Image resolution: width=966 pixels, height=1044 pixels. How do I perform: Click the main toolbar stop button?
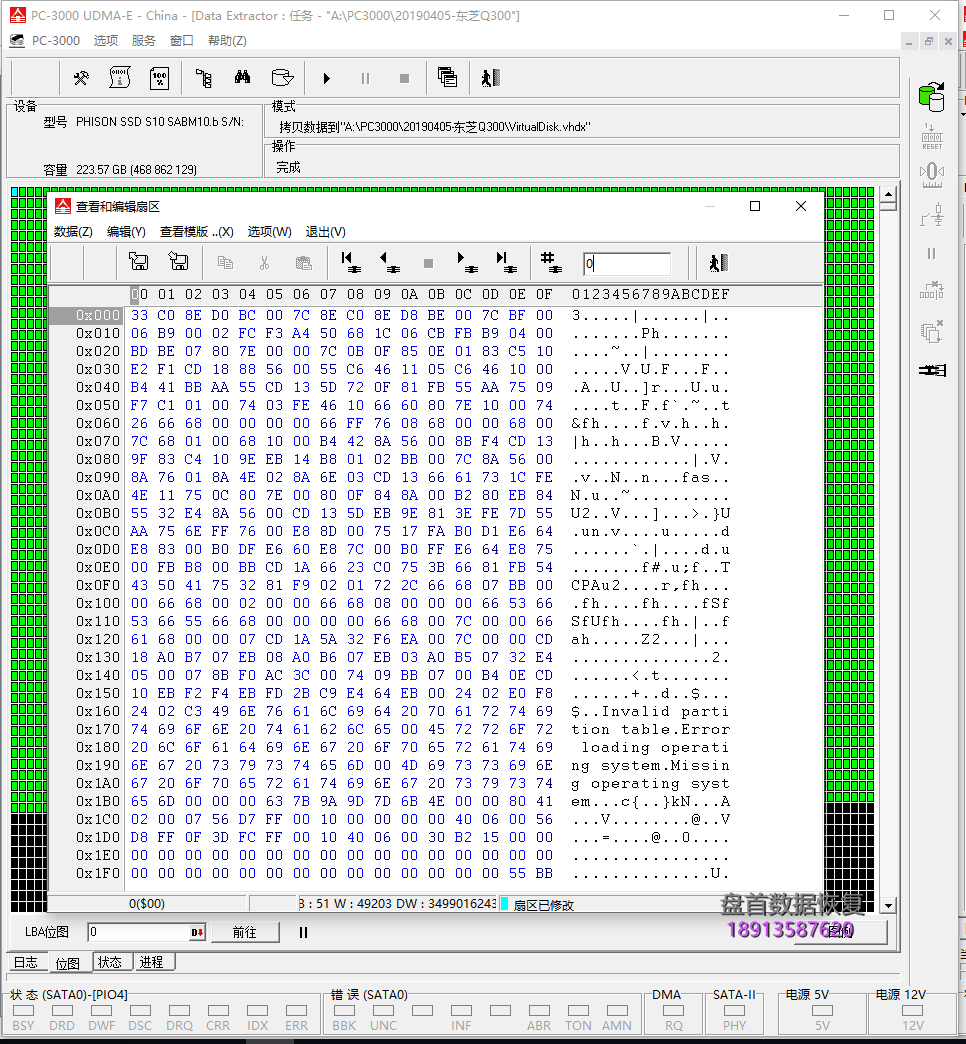(x=404, y=79)
